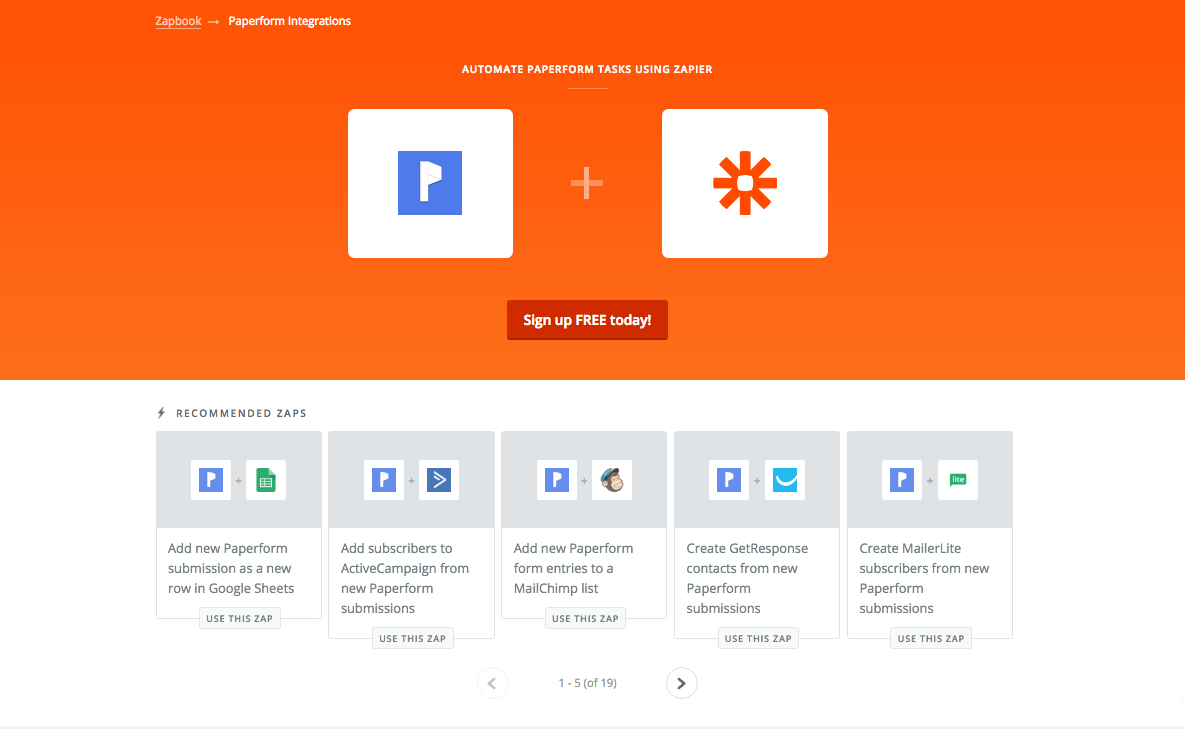Click the large Zapier asterisk logo tile
Viewport: 1185px width, 729px height.
coord(744,184)
